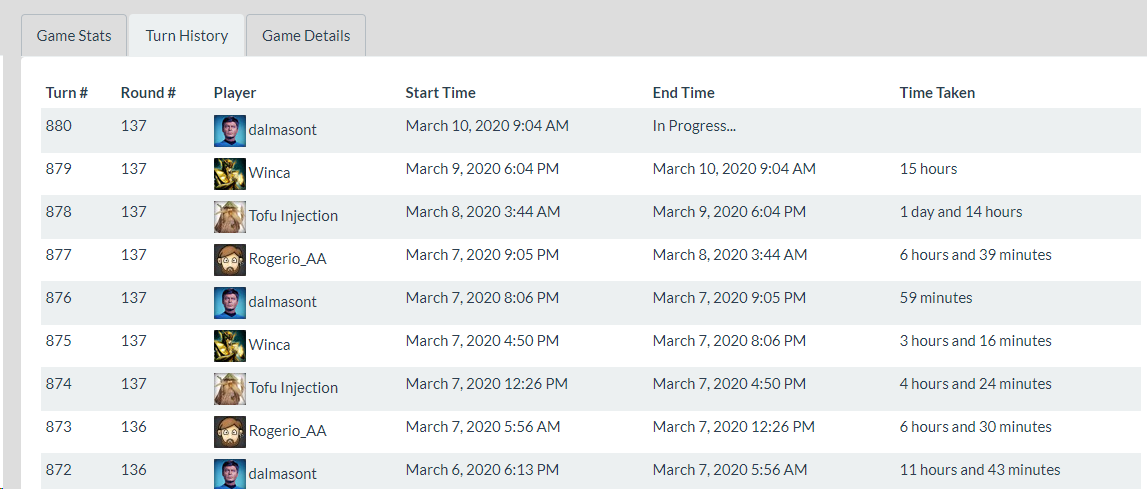Click Rogerio_AA name in turn 877

point(288,259)
